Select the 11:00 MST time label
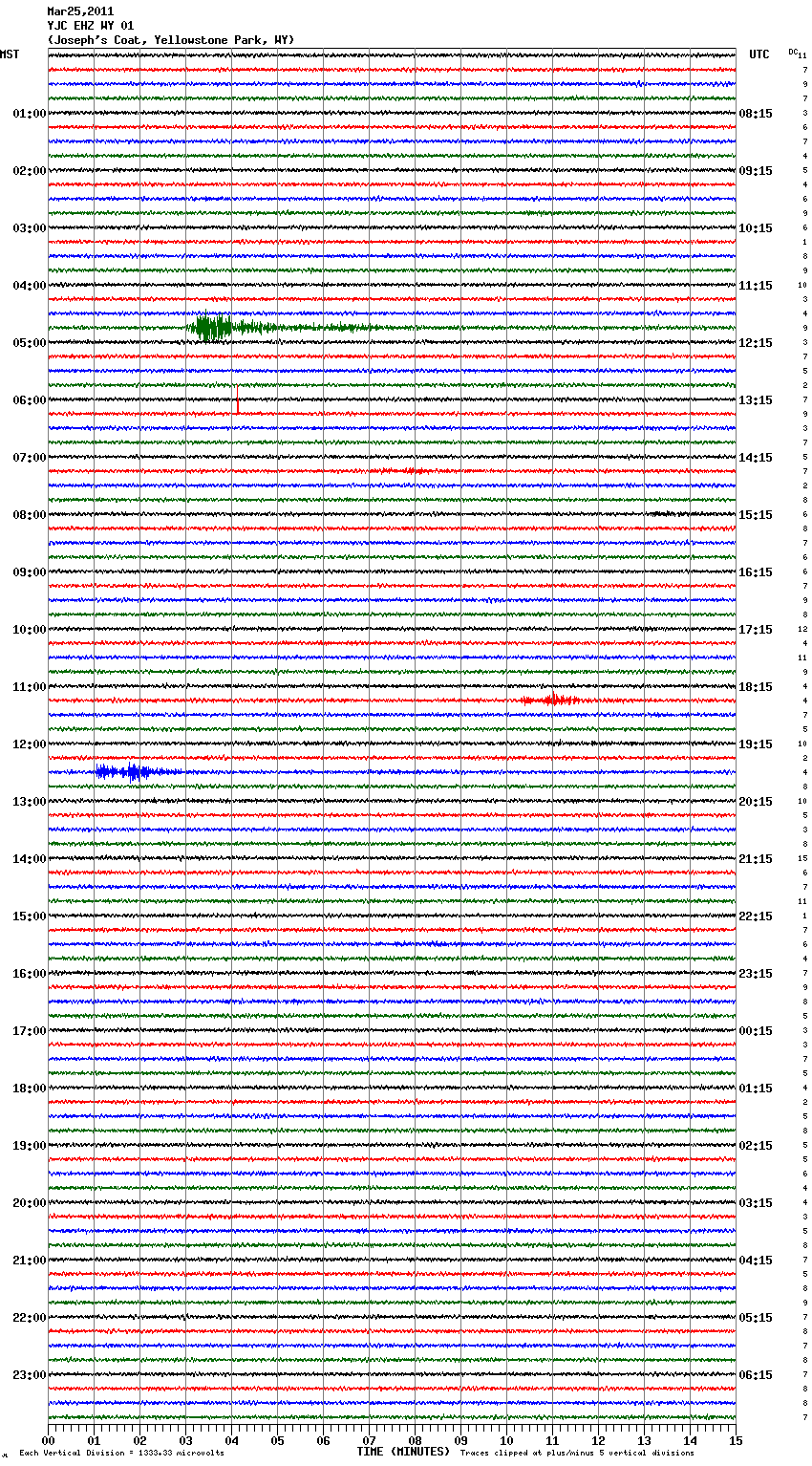This screenshot has width=812, height=1466. tap(30, 687)
